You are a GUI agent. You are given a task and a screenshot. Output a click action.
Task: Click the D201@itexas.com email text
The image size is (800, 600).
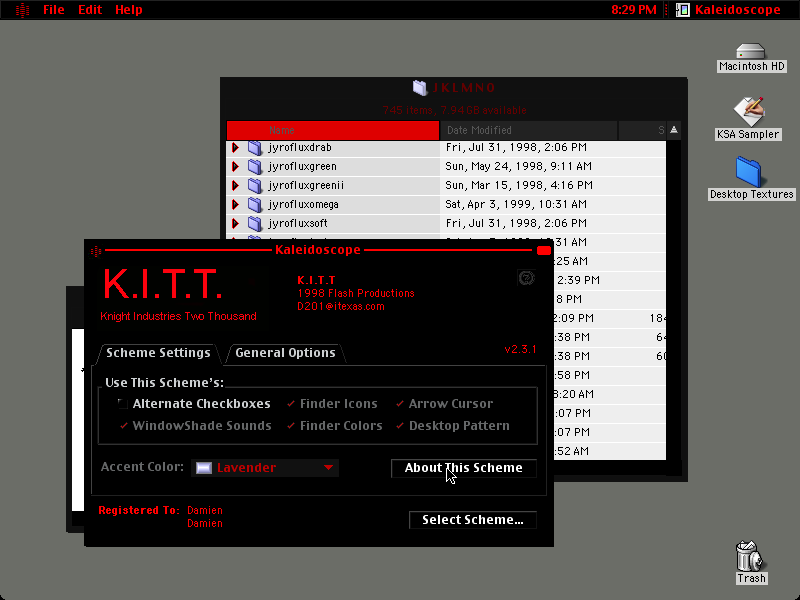(x=341, y=307)
